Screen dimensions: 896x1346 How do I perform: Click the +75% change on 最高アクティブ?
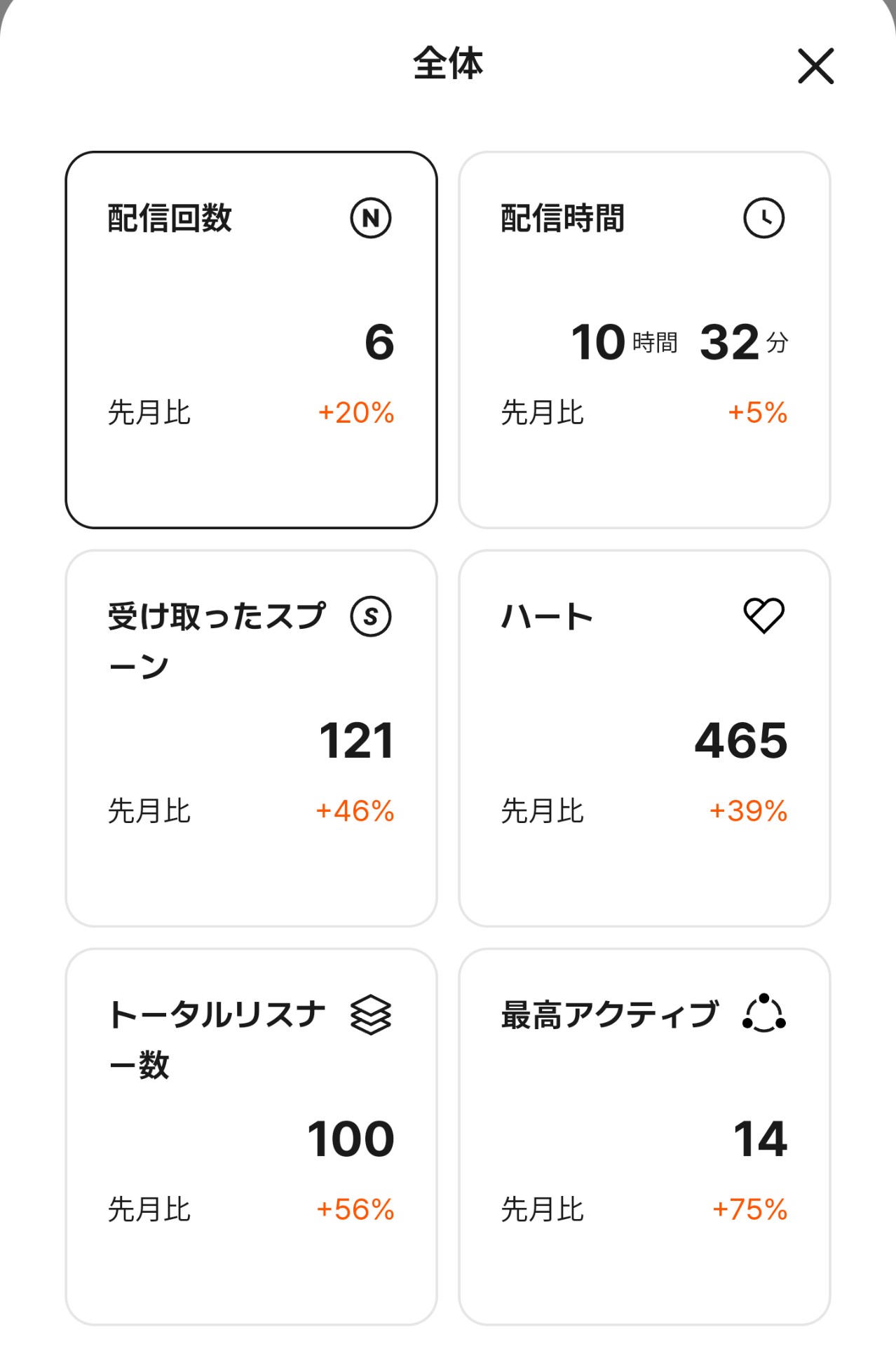coord(749,1209)
